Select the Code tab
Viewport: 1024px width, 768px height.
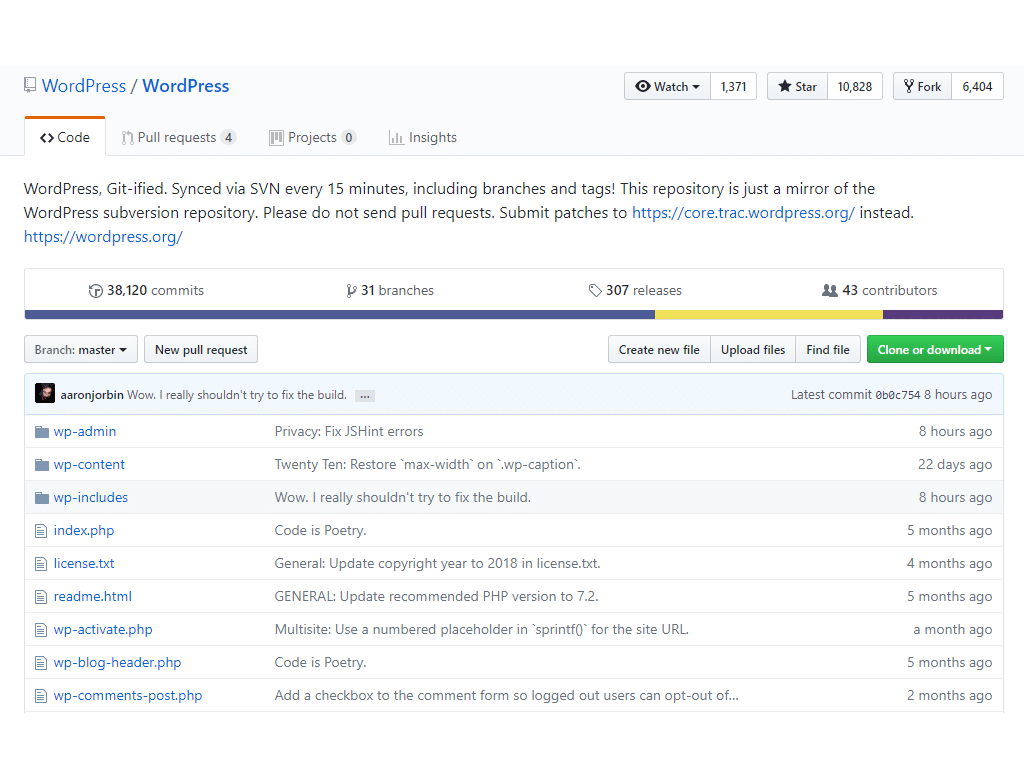(65, 138)
